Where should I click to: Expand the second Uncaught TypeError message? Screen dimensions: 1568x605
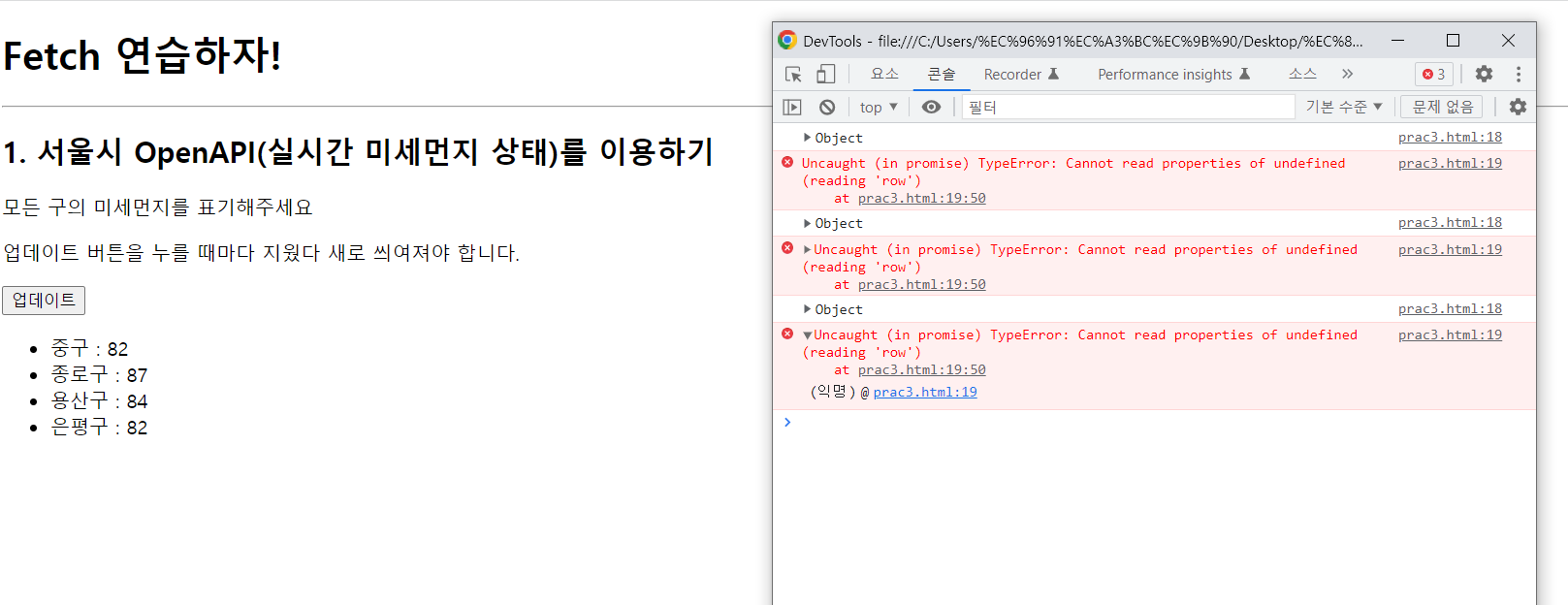click(807, 249)
